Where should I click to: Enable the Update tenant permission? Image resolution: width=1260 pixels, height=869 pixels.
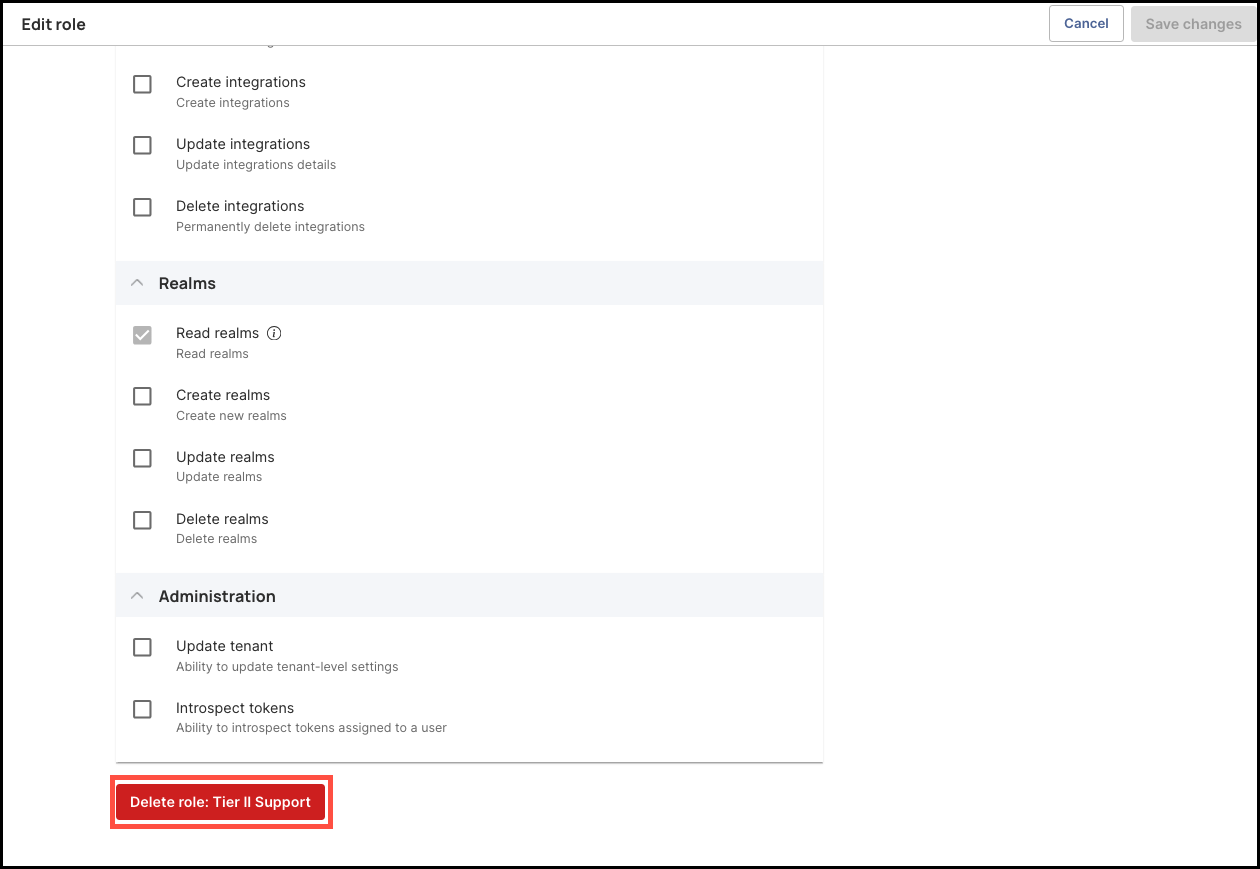(142, 648)
